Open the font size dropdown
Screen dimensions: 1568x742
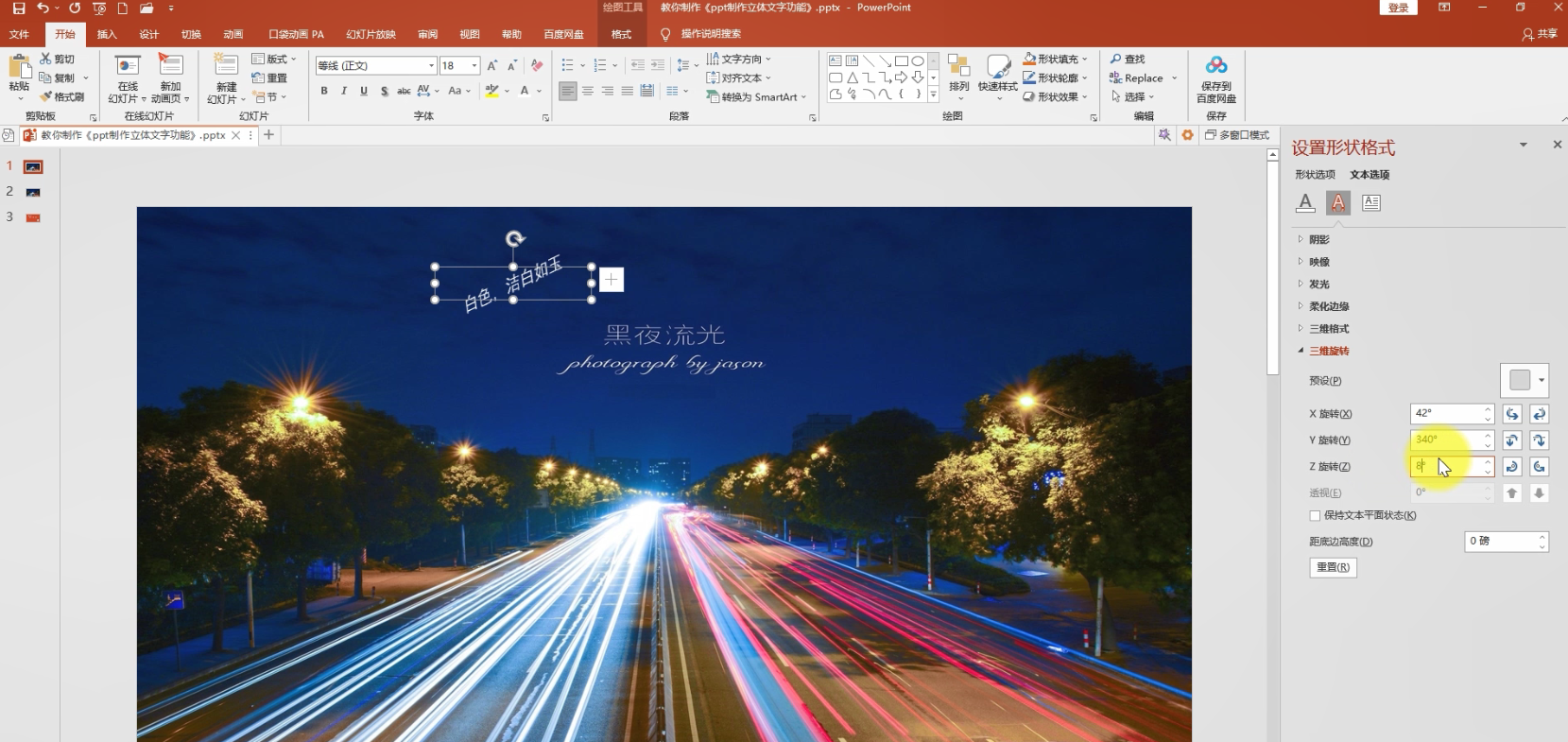point(474,65)
